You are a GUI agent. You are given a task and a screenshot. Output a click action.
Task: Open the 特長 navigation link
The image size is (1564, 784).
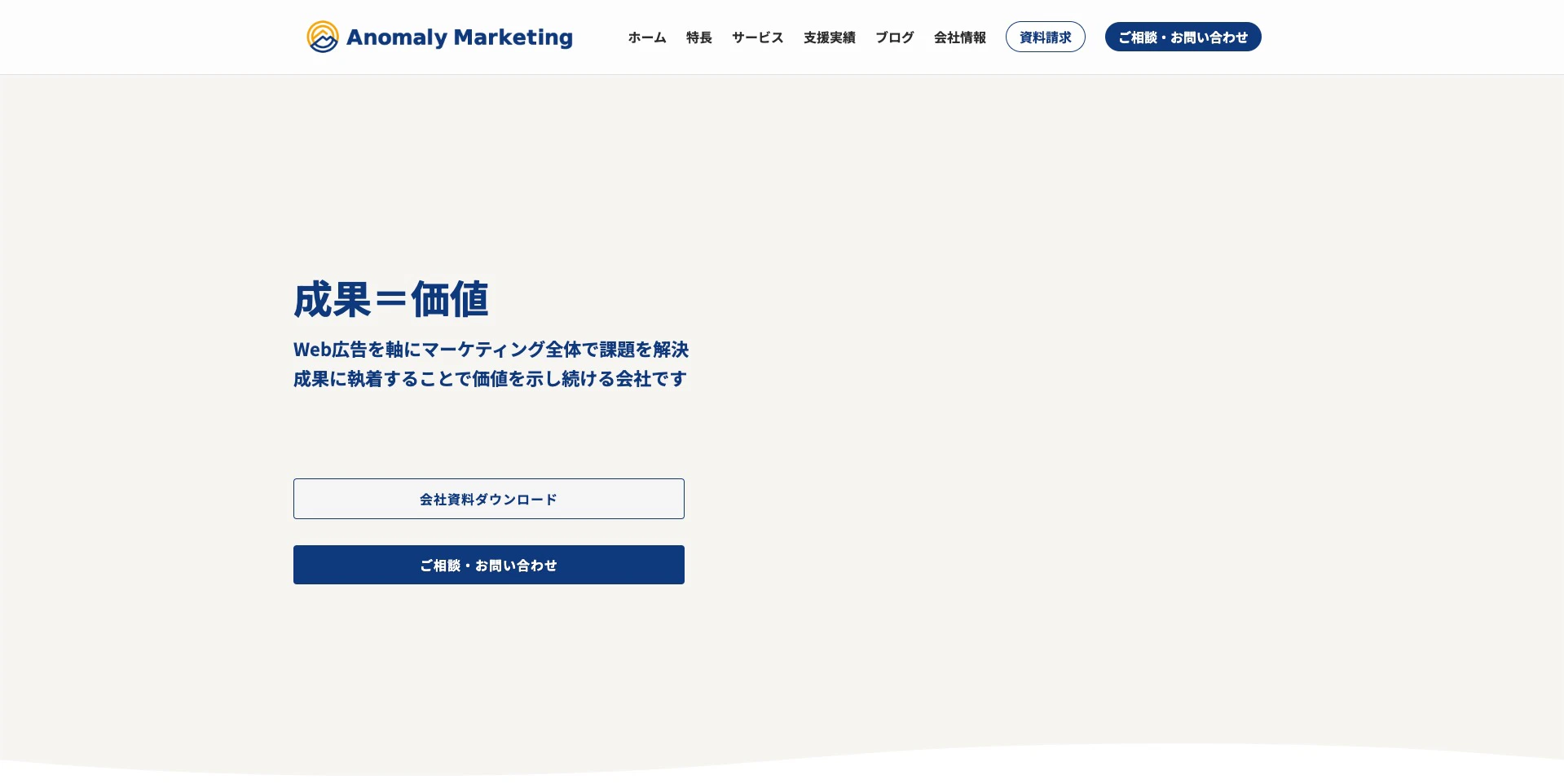pos(699,37)
